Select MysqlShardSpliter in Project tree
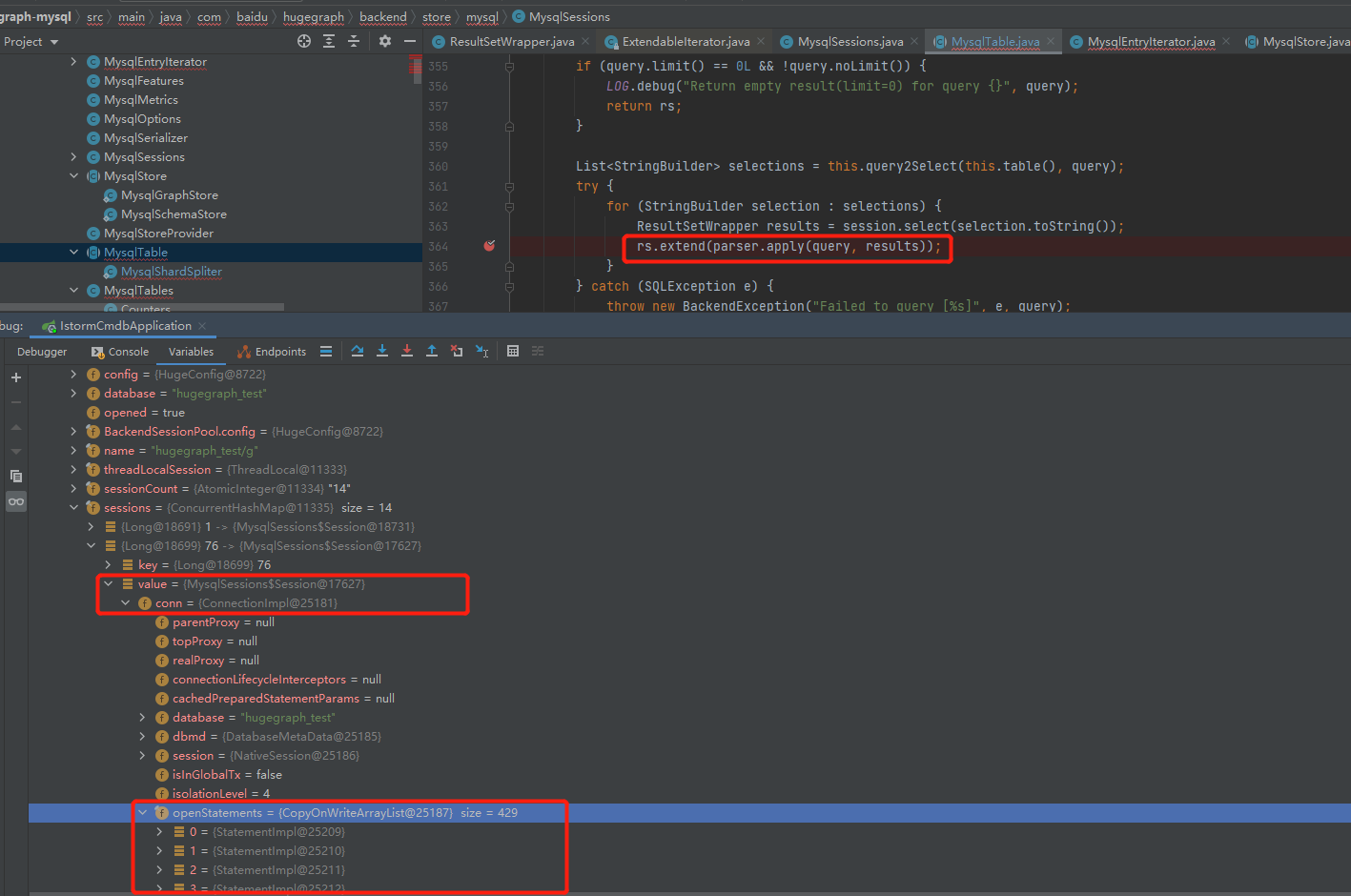The width and height of the screenshot is (1351, 896). pos(171,271)
